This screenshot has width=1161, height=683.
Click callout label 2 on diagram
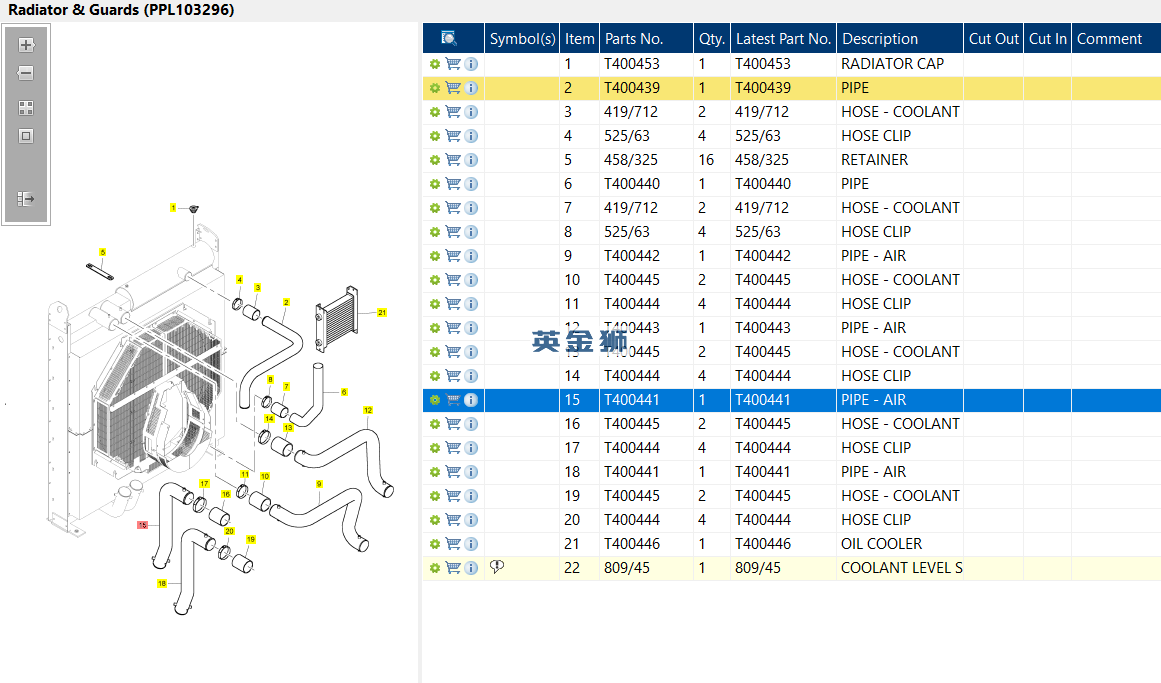(286, 302)
